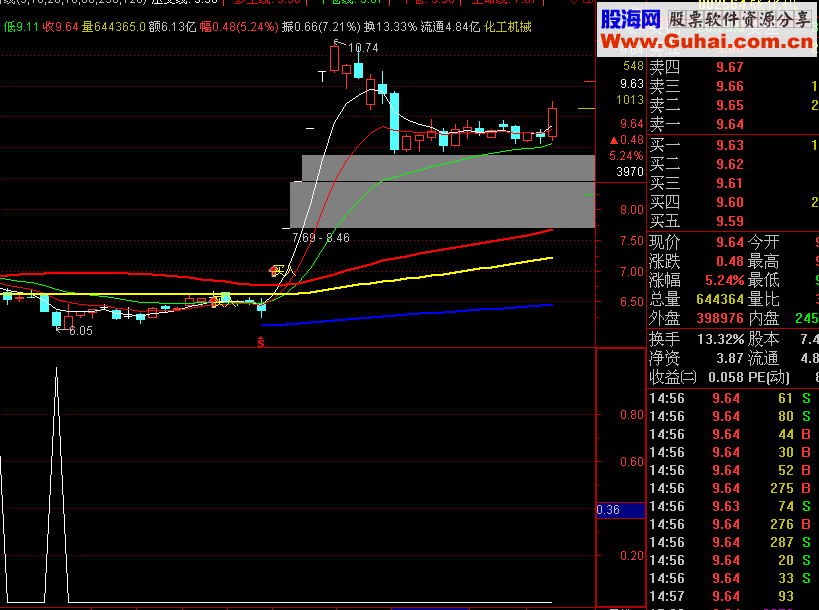Select the 卖一 9.64 ask row
Screen dimensions: 819x610
[733, 125]
